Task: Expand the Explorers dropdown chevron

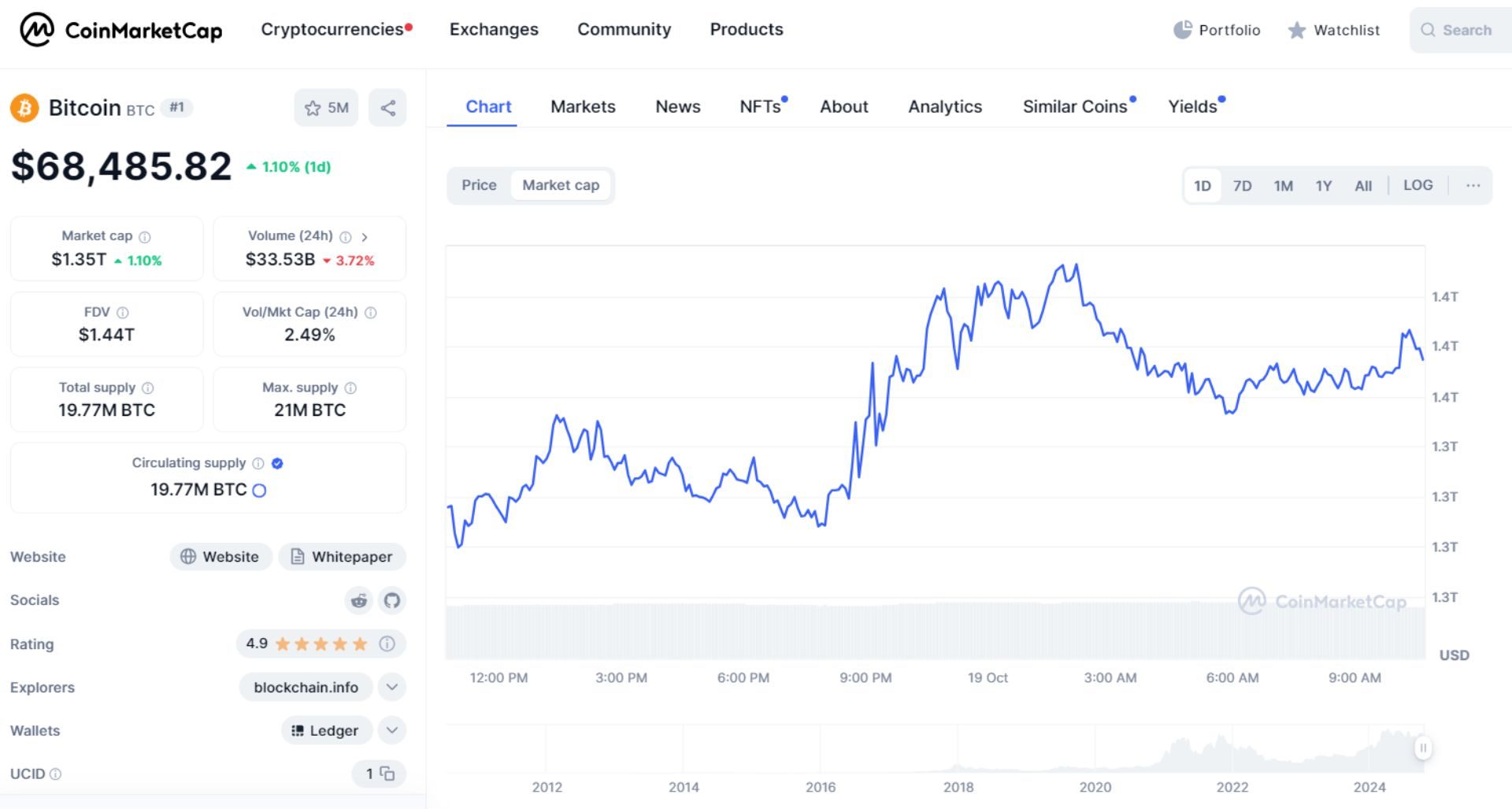Action: 392,687
